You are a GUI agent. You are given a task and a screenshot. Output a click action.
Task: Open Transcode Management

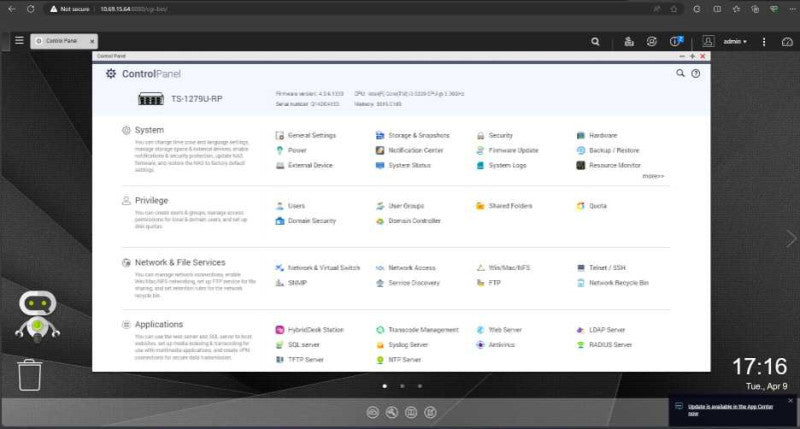coord(417,330)
